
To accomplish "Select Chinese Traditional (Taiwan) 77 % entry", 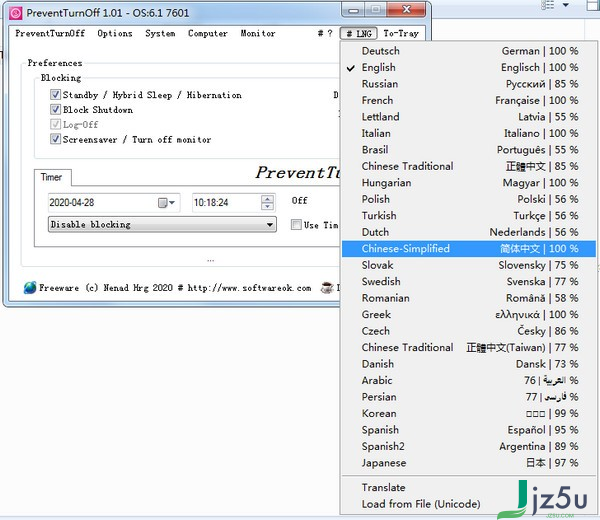I will click(468, 347).
